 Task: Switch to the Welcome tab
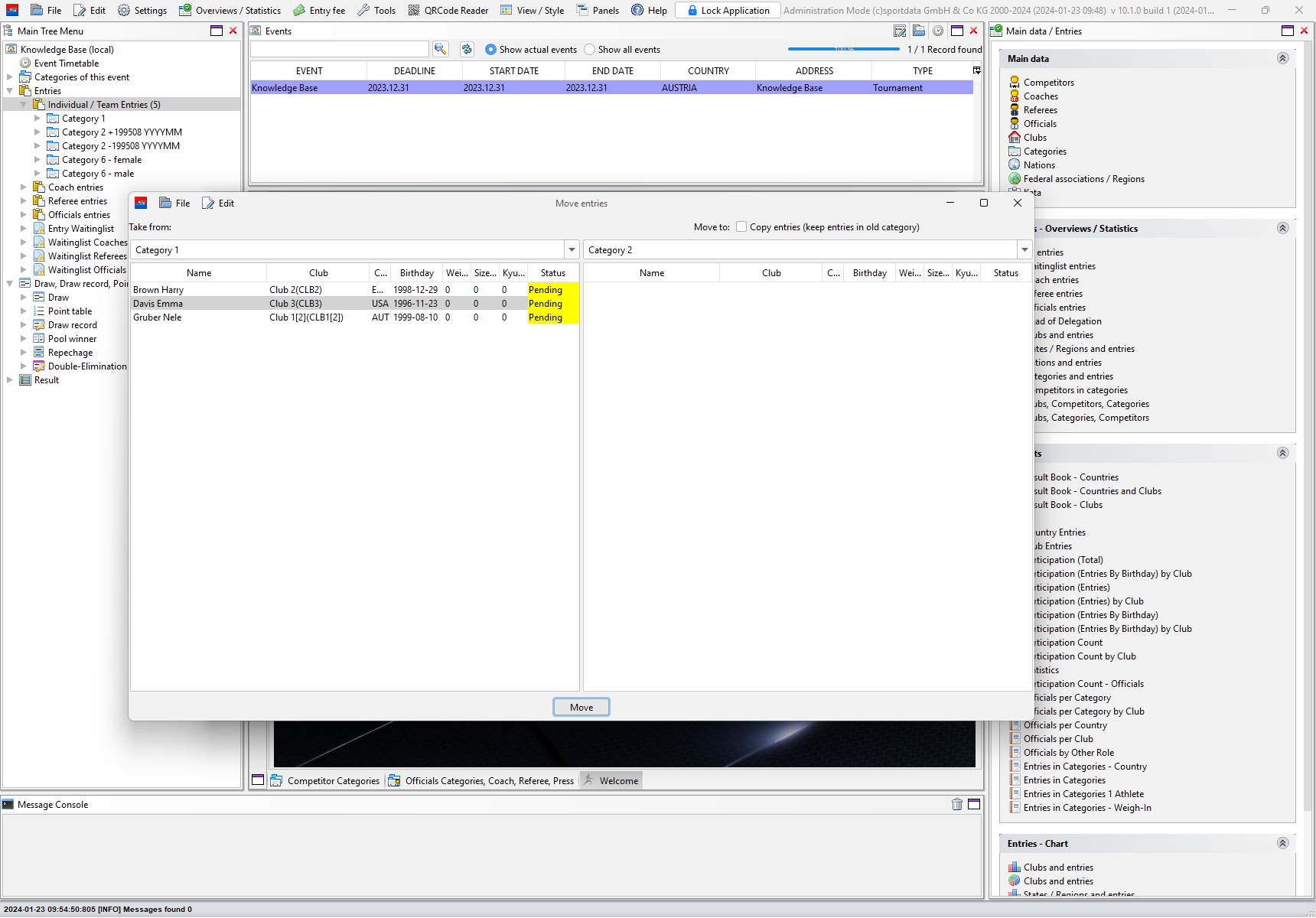tap(611, 780)
